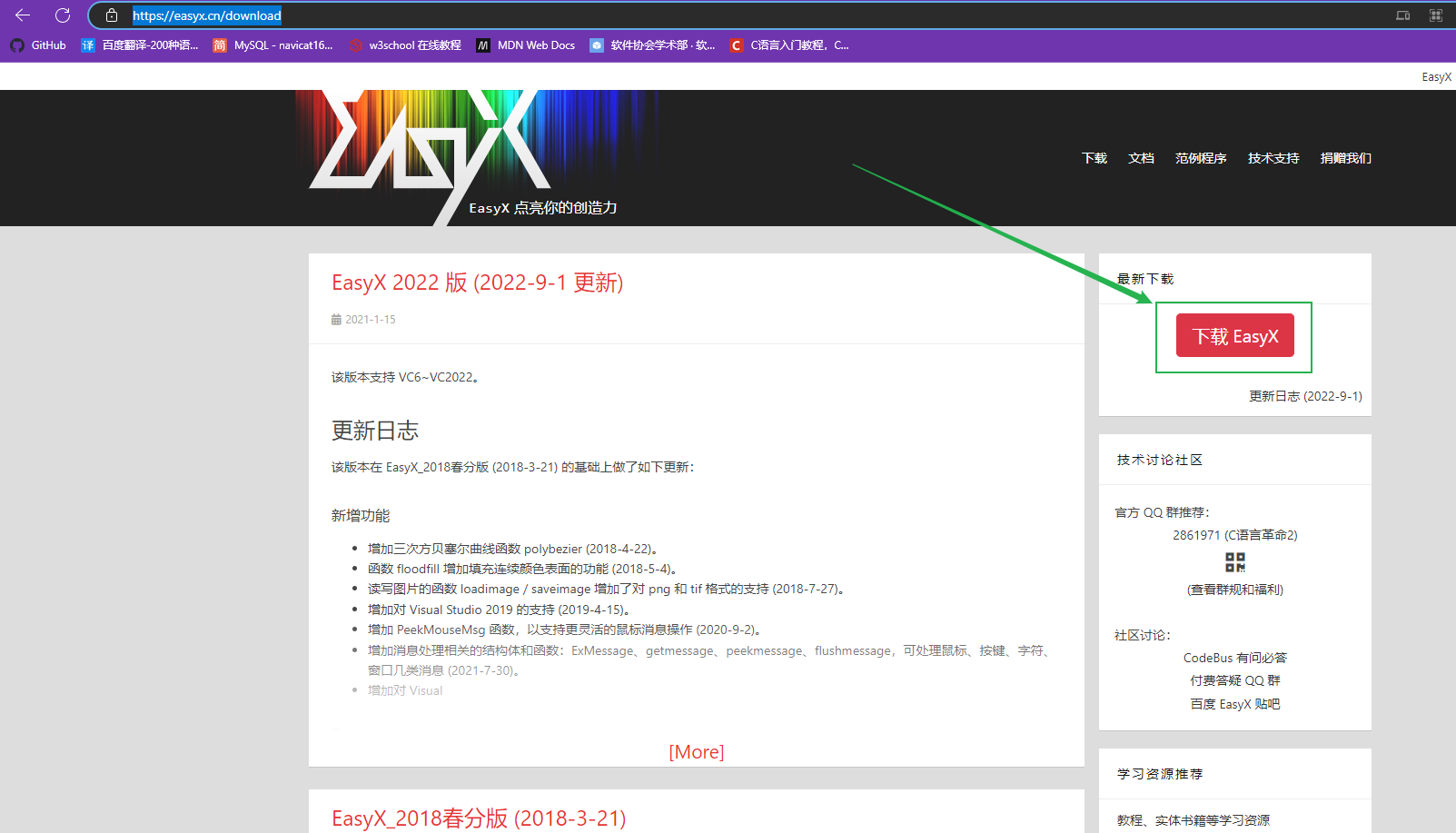The image size is (1456, 833).
Task: Open 教程、实体书籍等学习资源 link
Action: tap(1194, 820)
